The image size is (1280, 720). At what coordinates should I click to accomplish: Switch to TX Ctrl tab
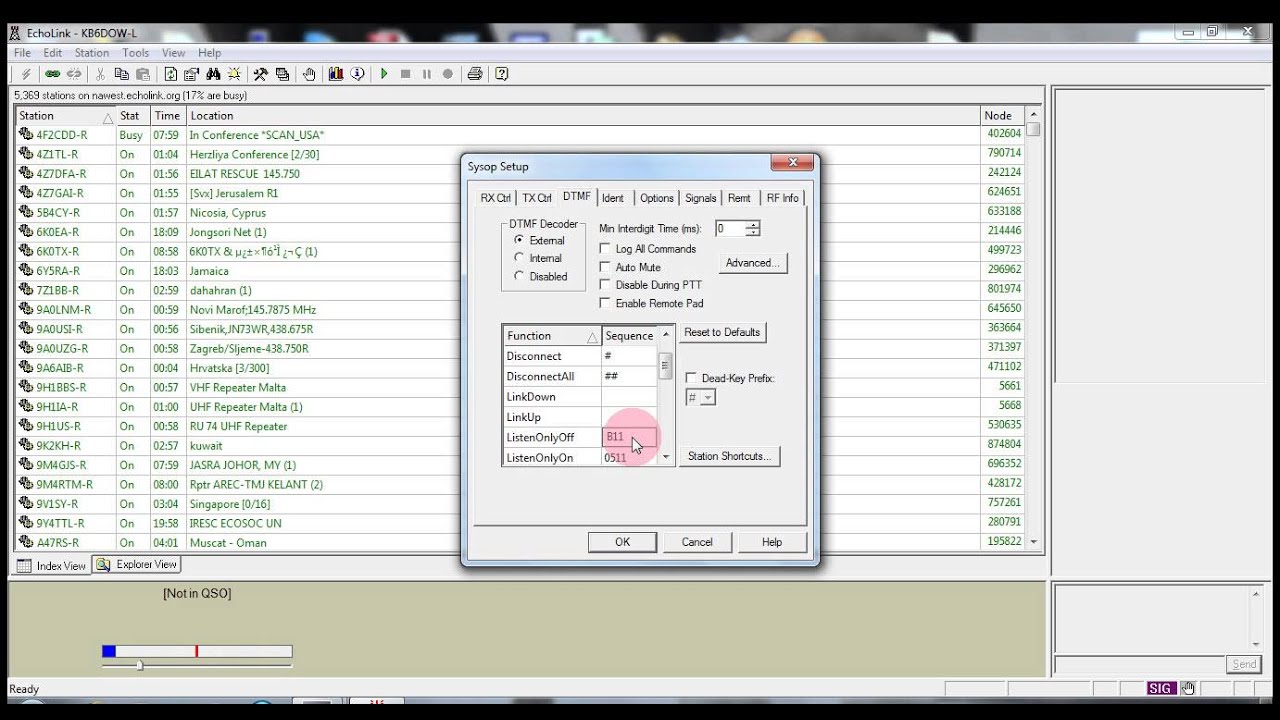(537, 198)
